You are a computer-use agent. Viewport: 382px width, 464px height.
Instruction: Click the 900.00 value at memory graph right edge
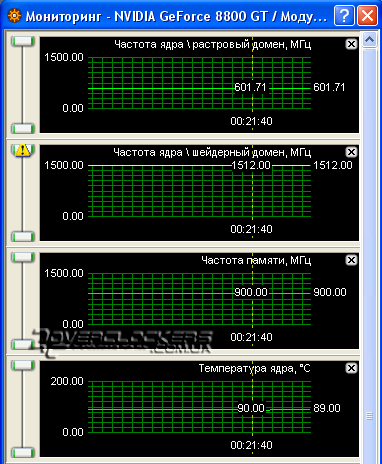coord(330,292)
